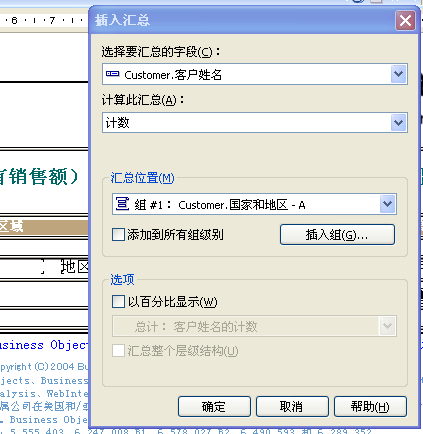Click the 区域 header in the report

pyautogui.click(x=11, y=227)
